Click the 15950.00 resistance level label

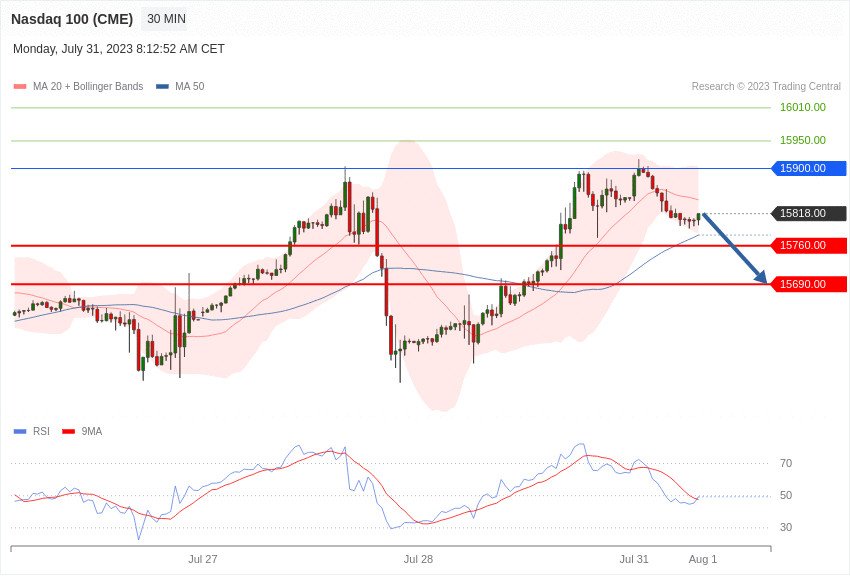pos(803,140)
